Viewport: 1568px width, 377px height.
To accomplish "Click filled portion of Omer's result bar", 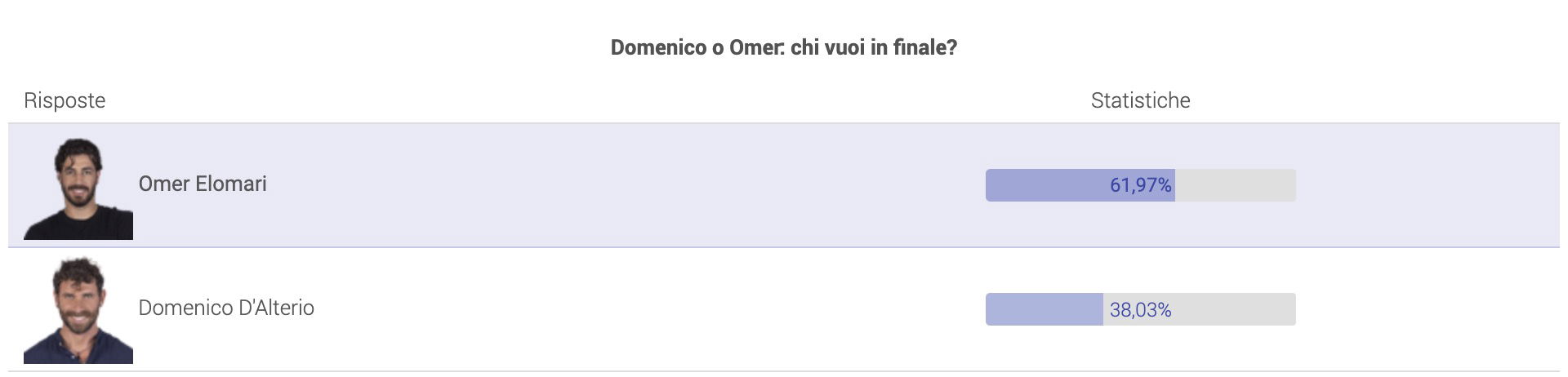I will click(x=1045, y=185).
